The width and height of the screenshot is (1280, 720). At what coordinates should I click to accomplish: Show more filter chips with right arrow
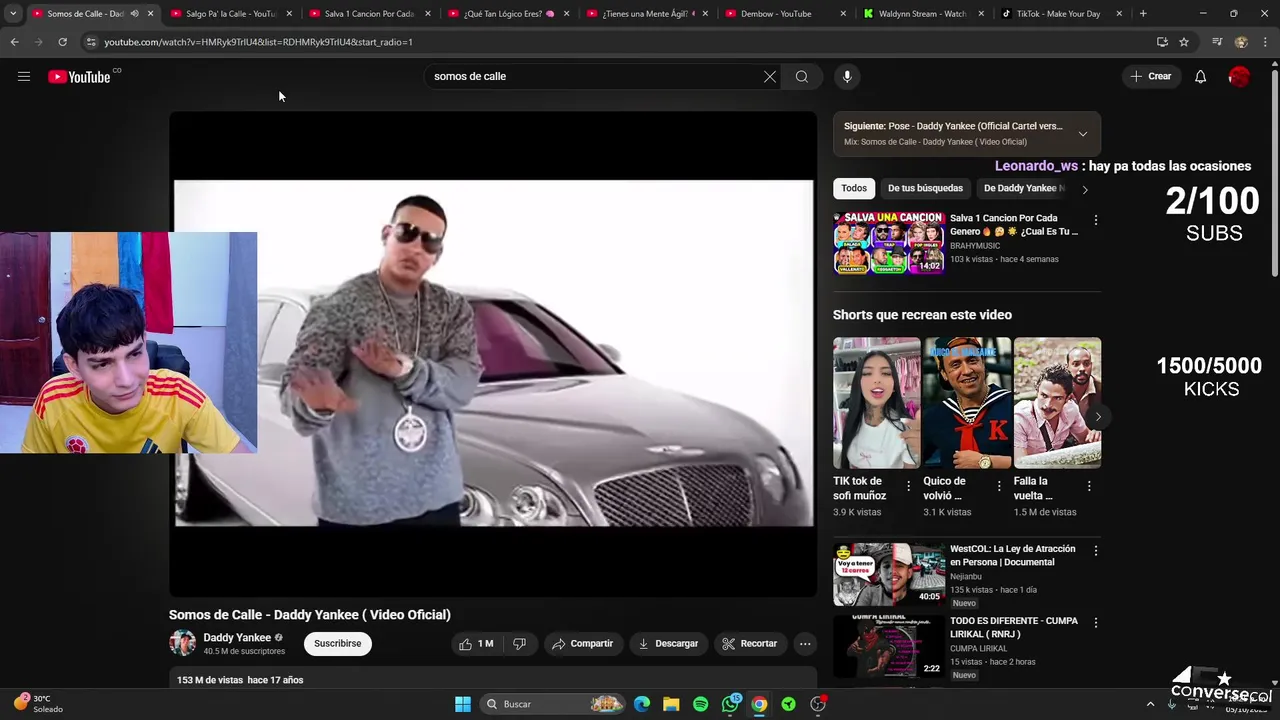click(1085, 189)
